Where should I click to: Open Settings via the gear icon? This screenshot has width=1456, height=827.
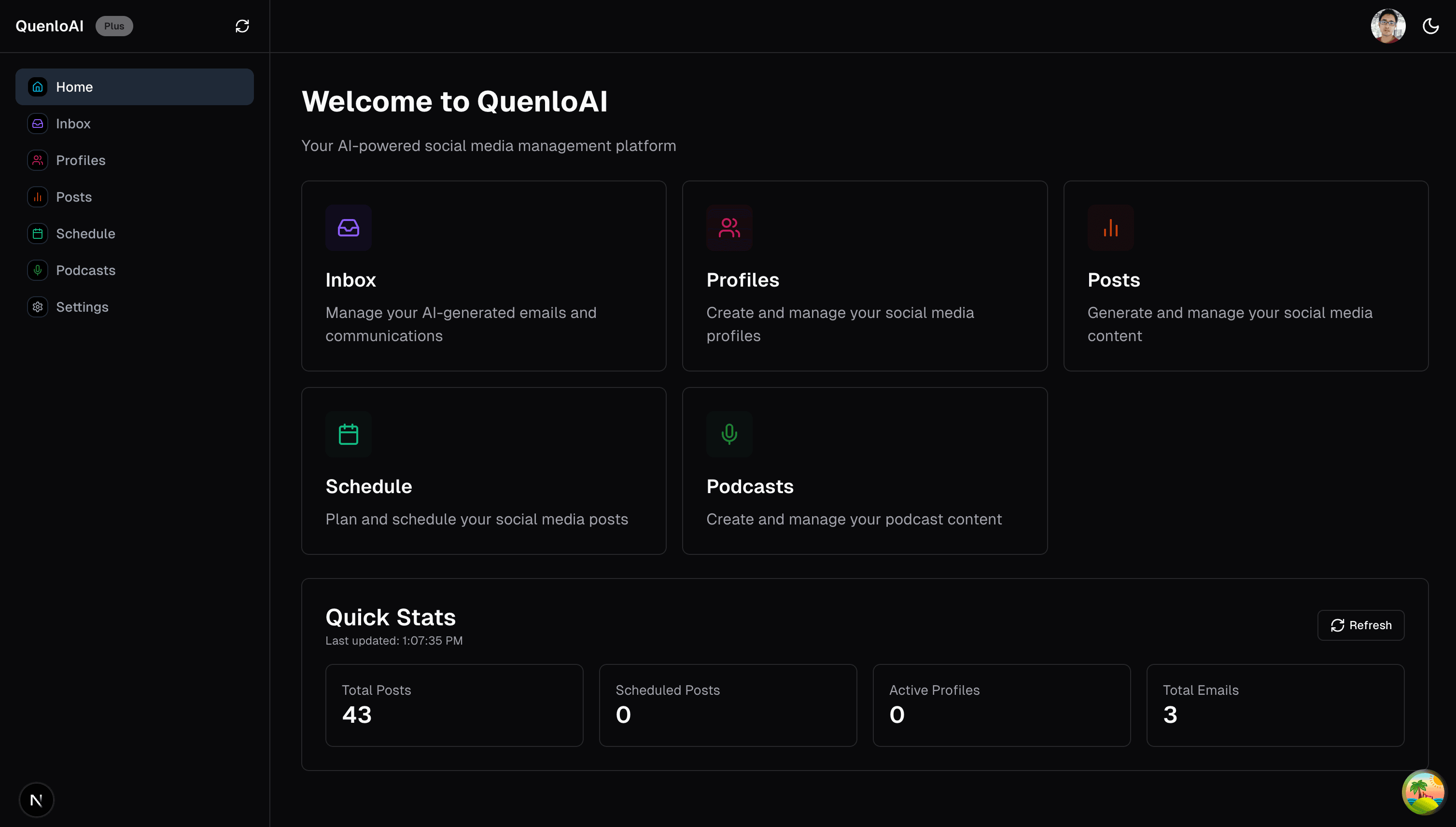(x=38, y=307)
